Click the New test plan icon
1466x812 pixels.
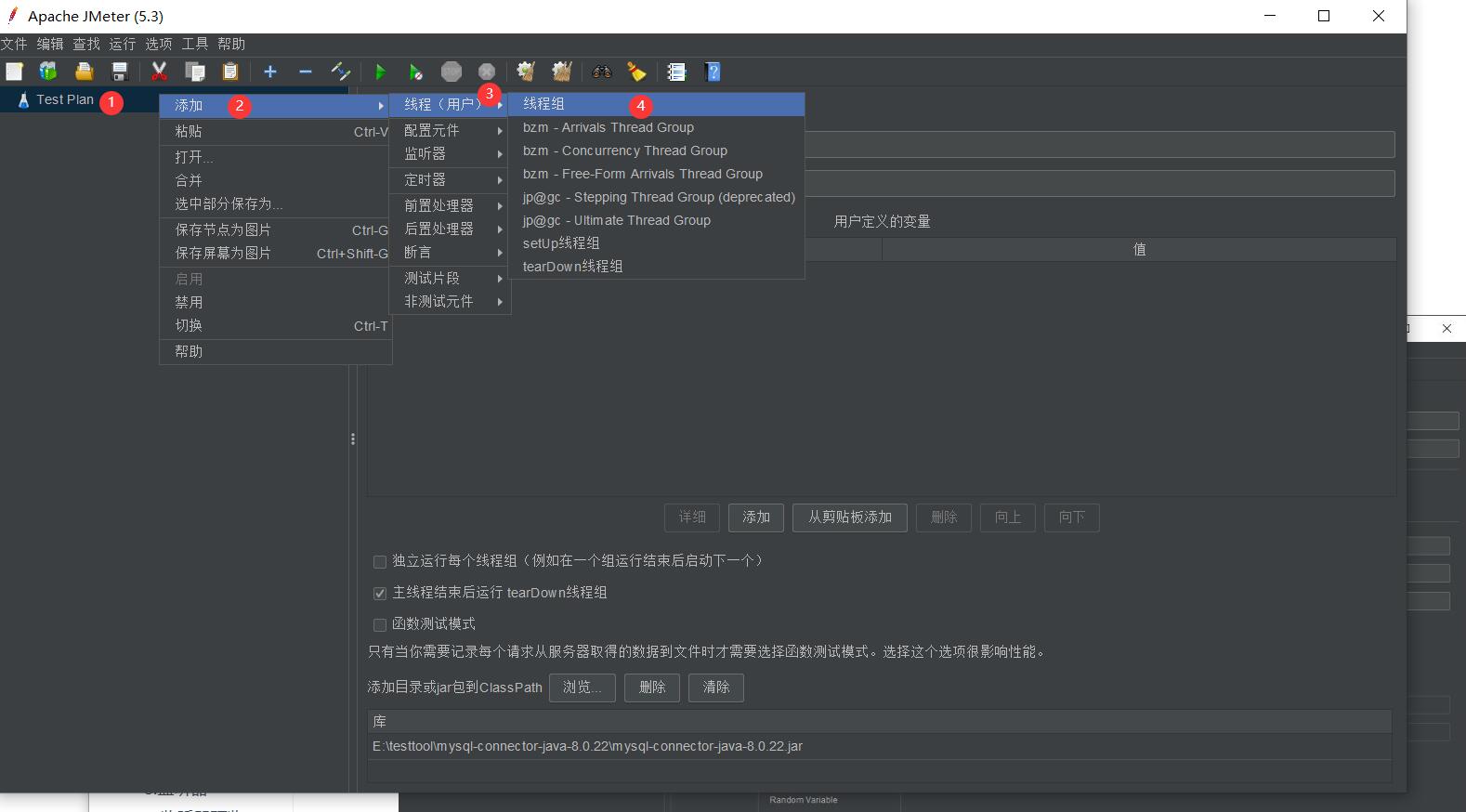(x=14, y=72)
